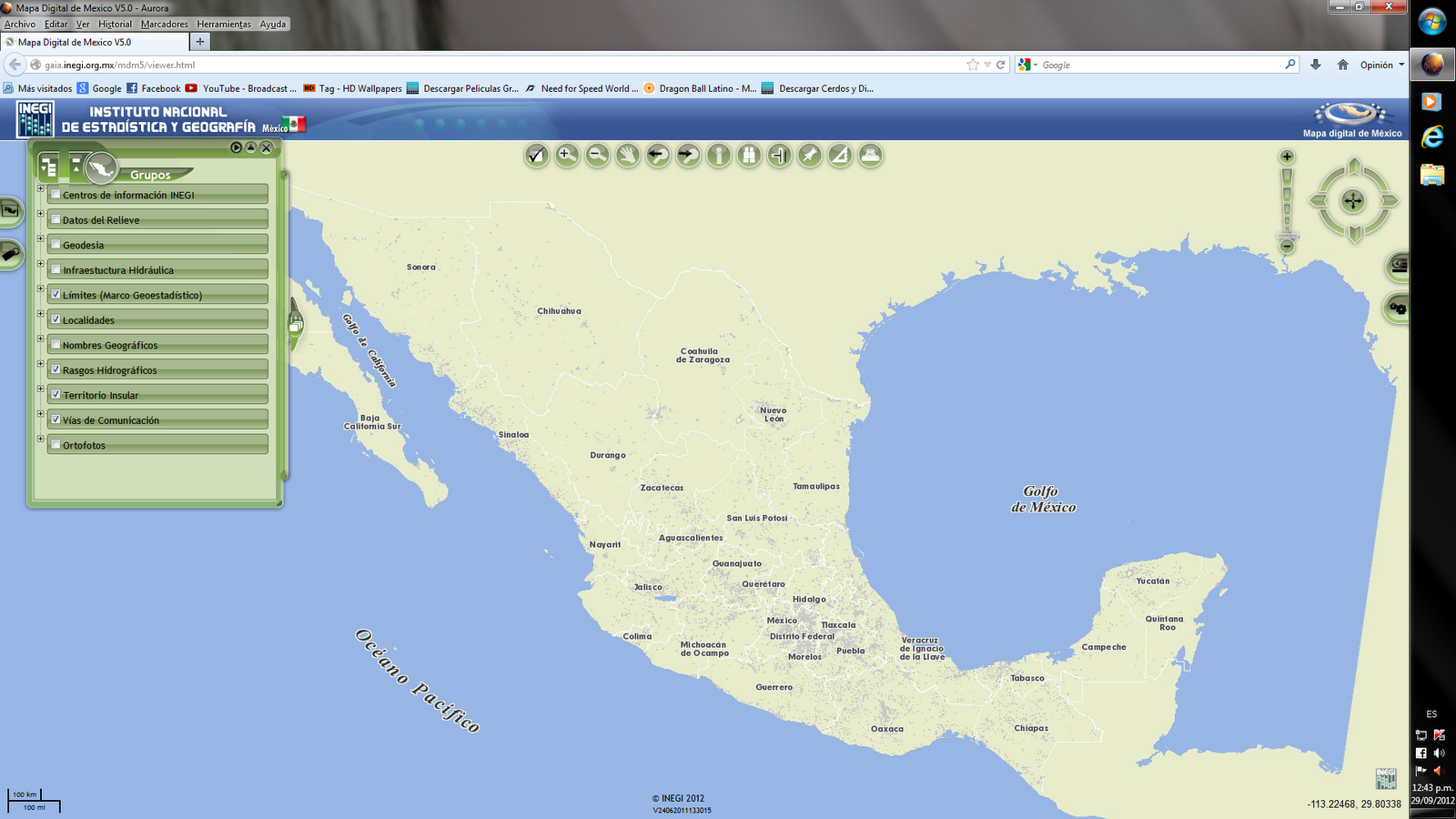Select the identify info tool

click(x=719, y=156)
